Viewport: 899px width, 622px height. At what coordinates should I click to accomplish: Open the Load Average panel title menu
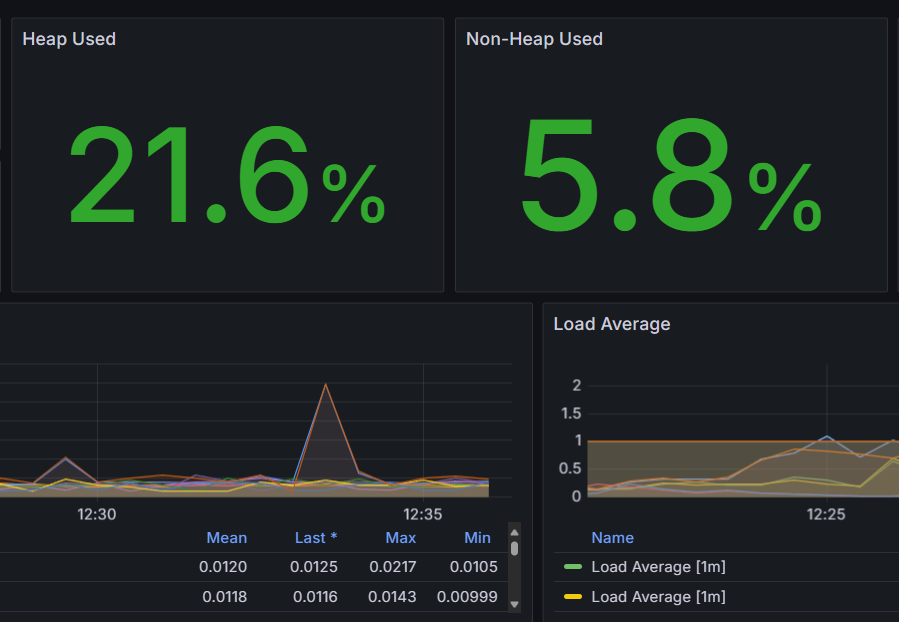[x=611, y=324]
